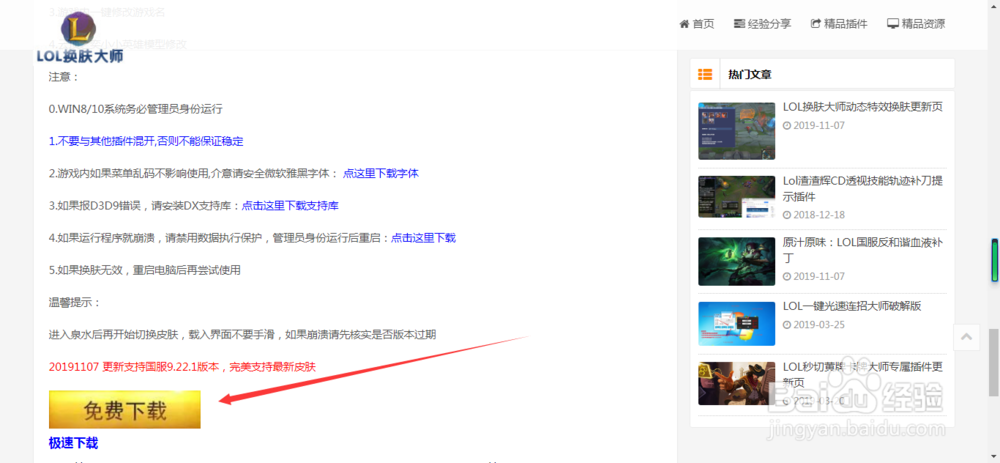Viewport: 1000px width, 463px height.
Task: Click 点击这里下载 link for data execution fix
Action: click(x=423, y=238)
